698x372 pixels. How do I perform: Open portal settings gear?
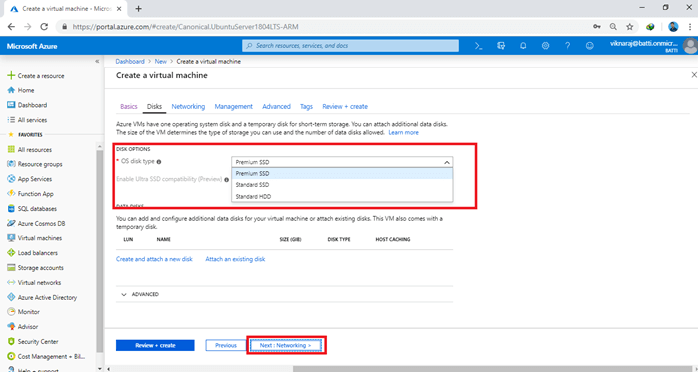pyautogui.click(x=545, y=46)
